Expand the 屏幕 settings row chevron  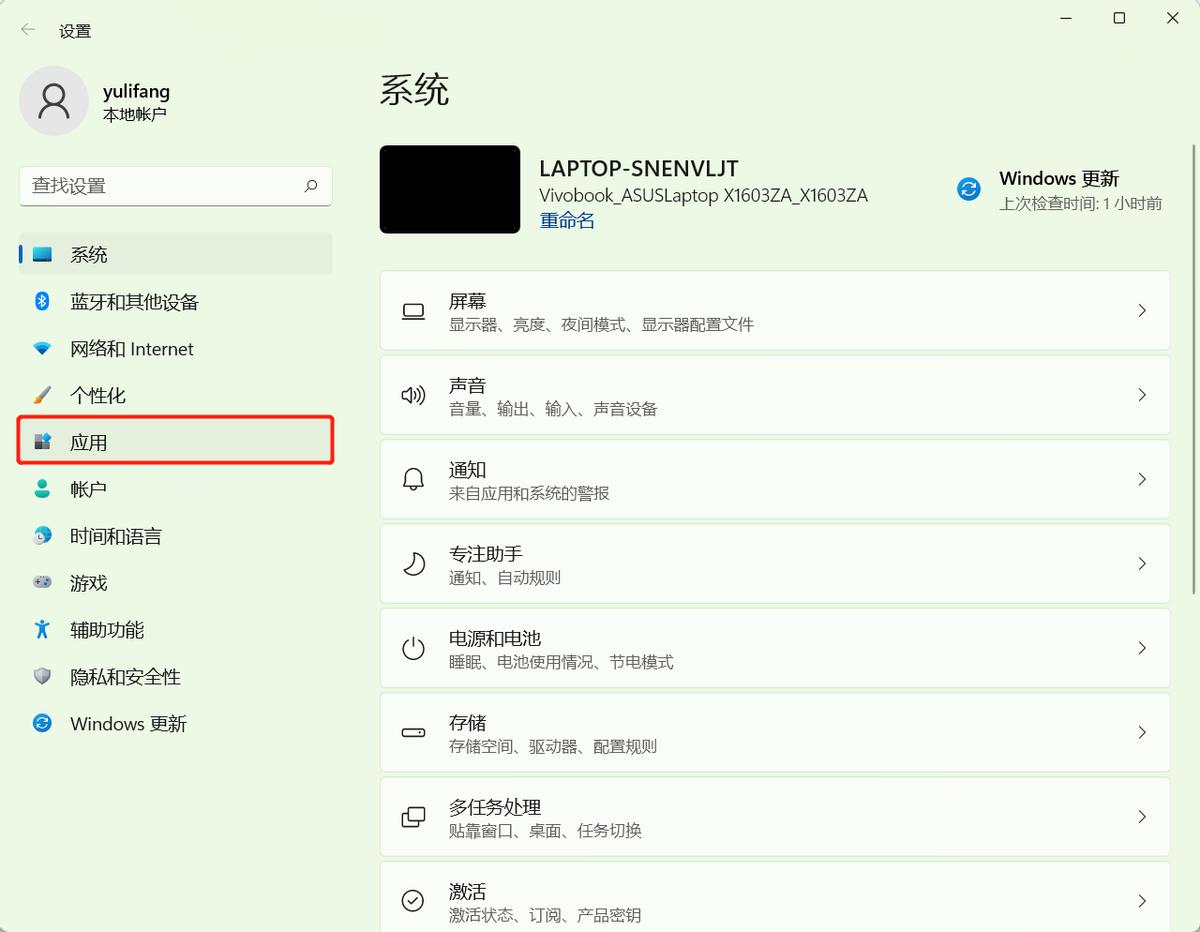coord(1141,310)
